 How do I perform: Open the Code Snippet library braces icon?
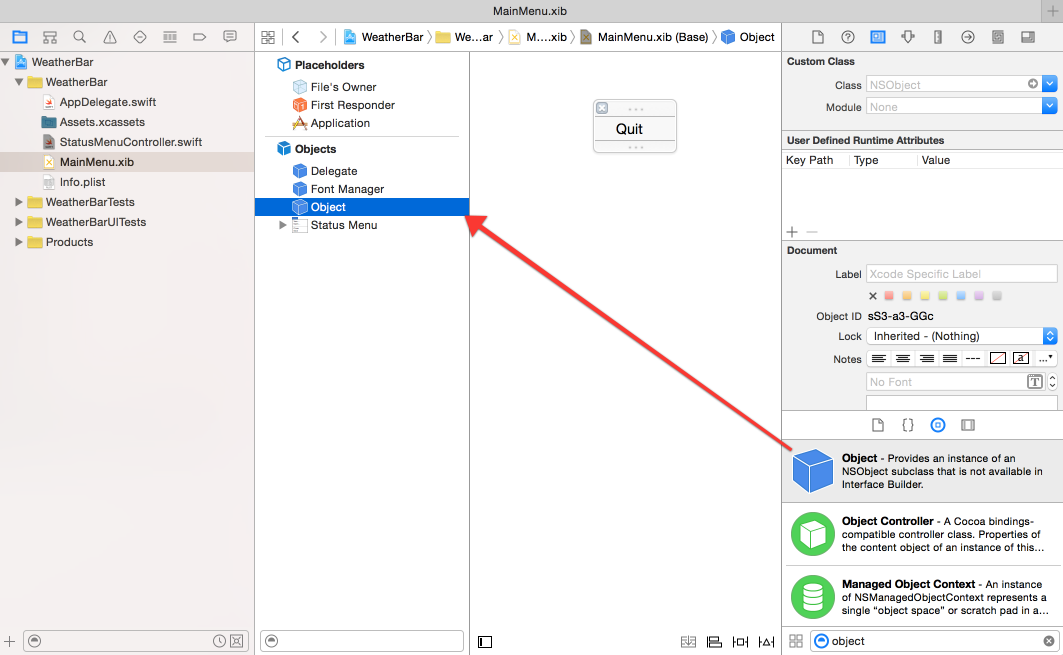point(908,425)
